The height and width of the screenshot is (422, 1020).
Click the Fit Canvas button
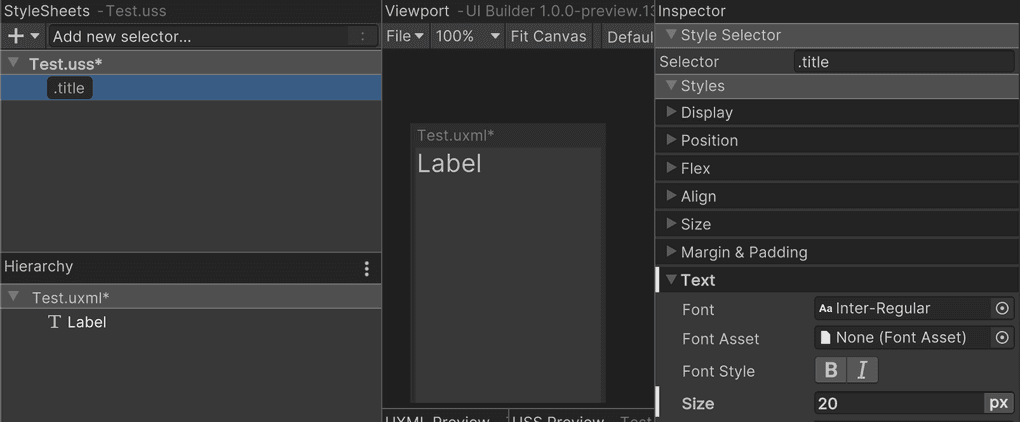click(548, 36)
